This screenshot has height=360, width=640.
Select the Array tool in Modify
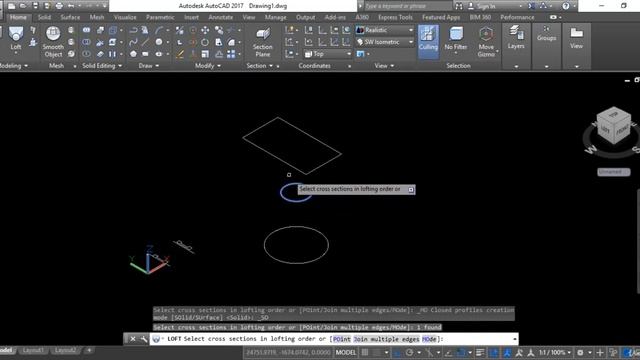point(231,54)
